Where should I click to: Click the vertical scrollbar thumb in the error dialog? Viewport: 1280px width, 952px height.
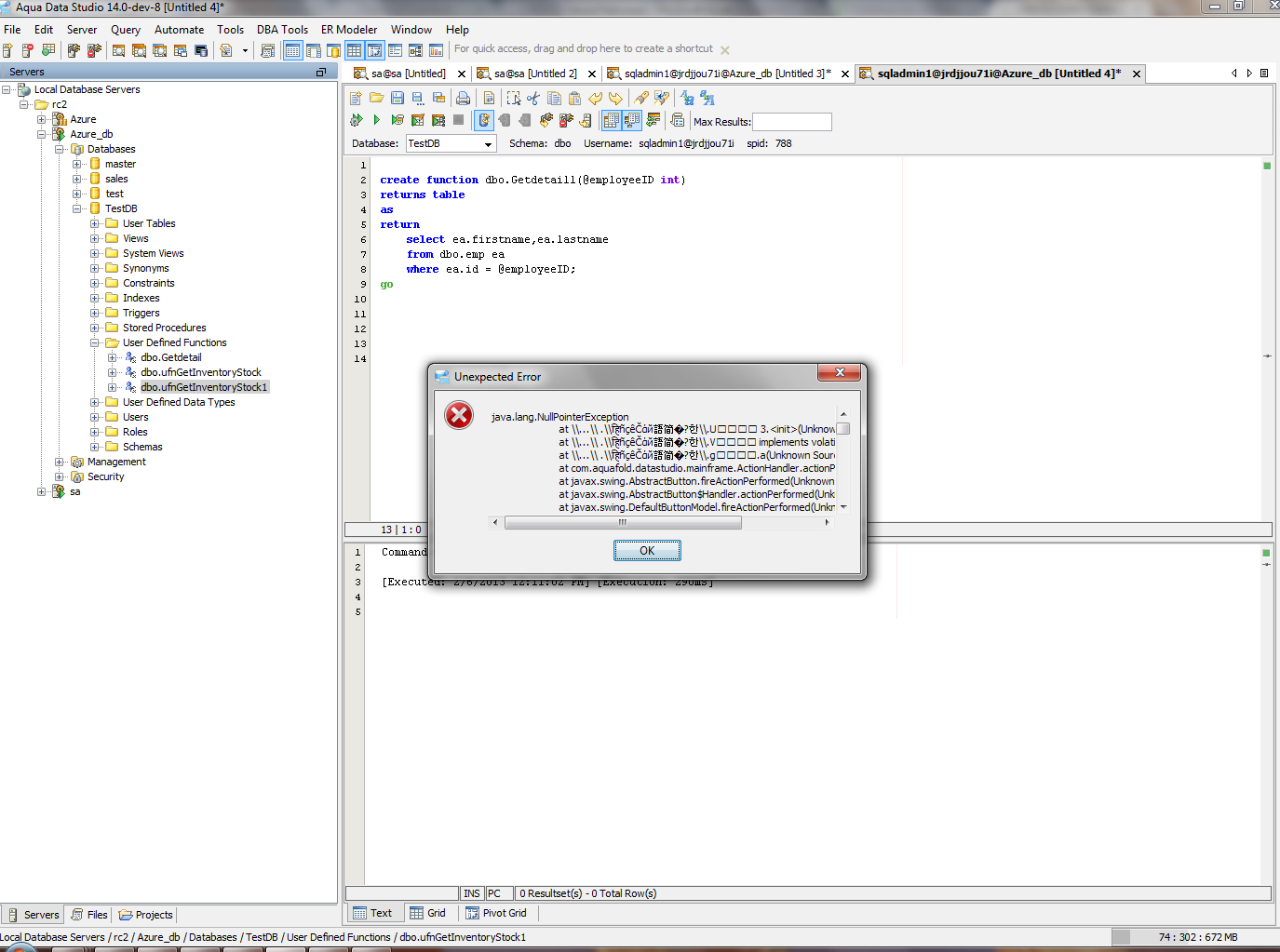coord(843,429)
